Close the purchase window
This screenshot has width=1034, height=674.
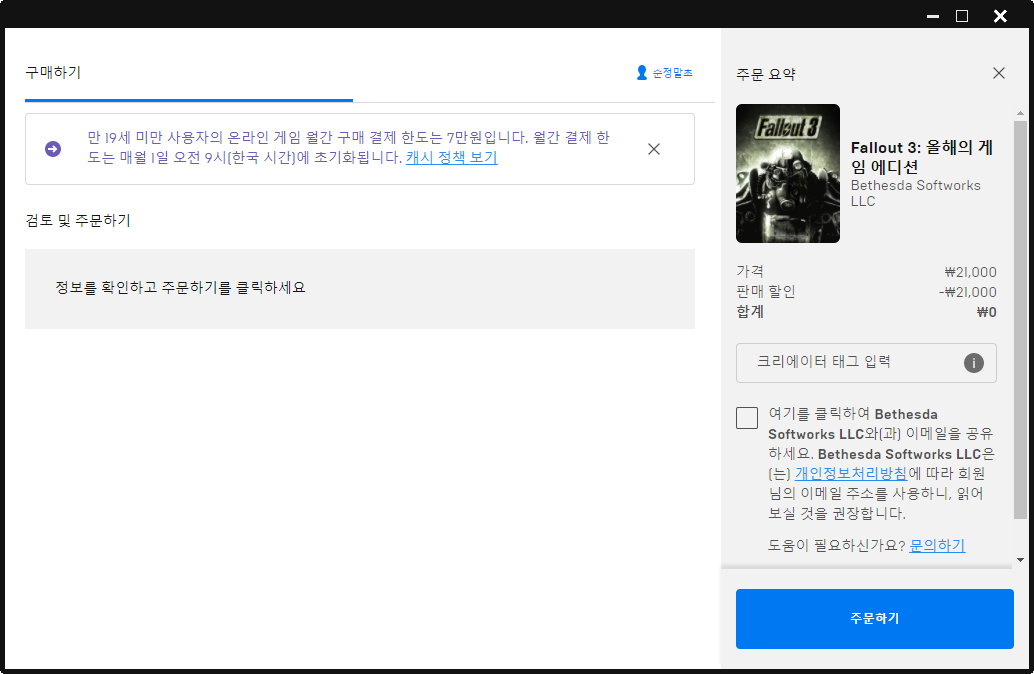[1000, 16]
